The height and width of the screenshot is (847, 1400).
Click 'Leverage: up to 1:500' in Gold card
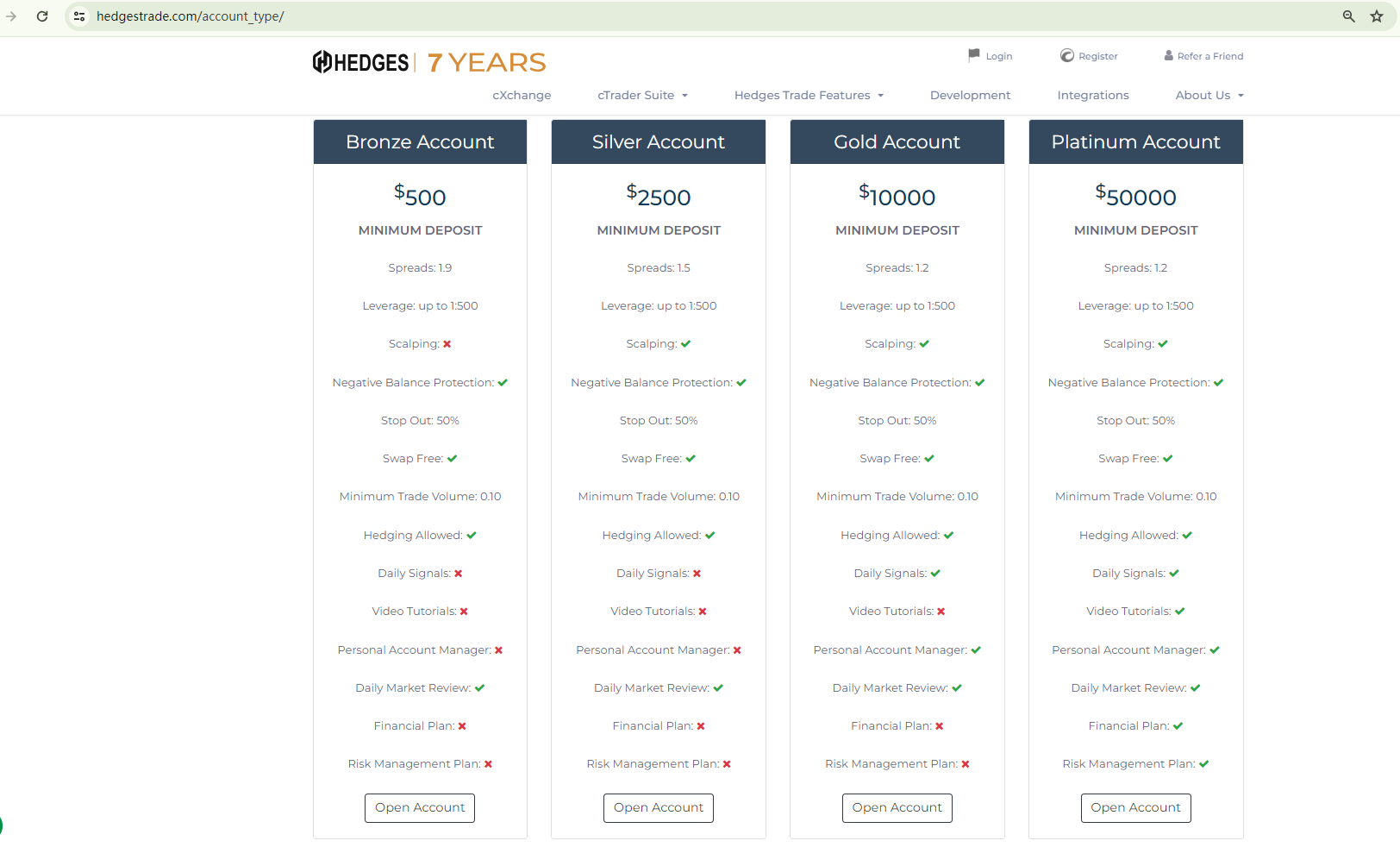[897, 306]
